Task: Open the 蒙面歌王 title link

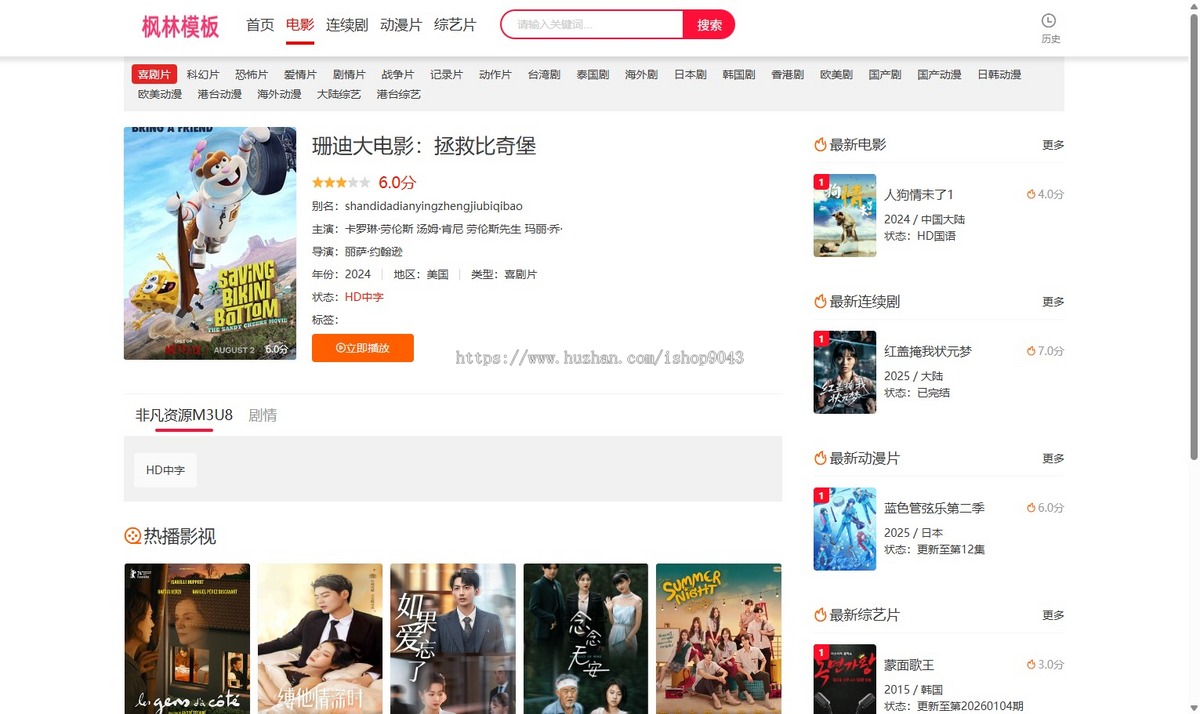Action: [x=909, y=665]
